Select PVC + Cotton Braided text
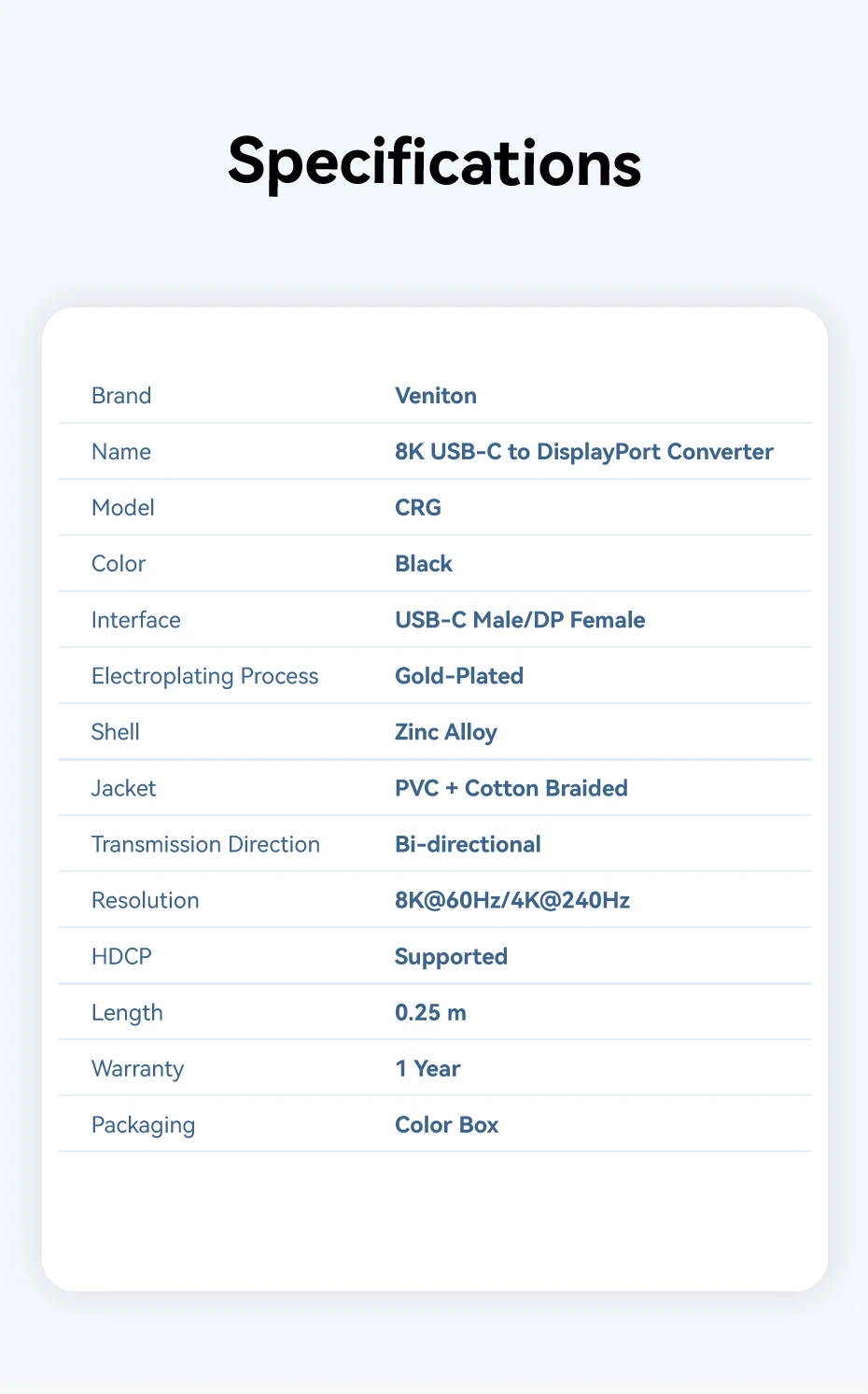Image resolution: width=868 pixels, height=1394 pixels. pos(511,788)
